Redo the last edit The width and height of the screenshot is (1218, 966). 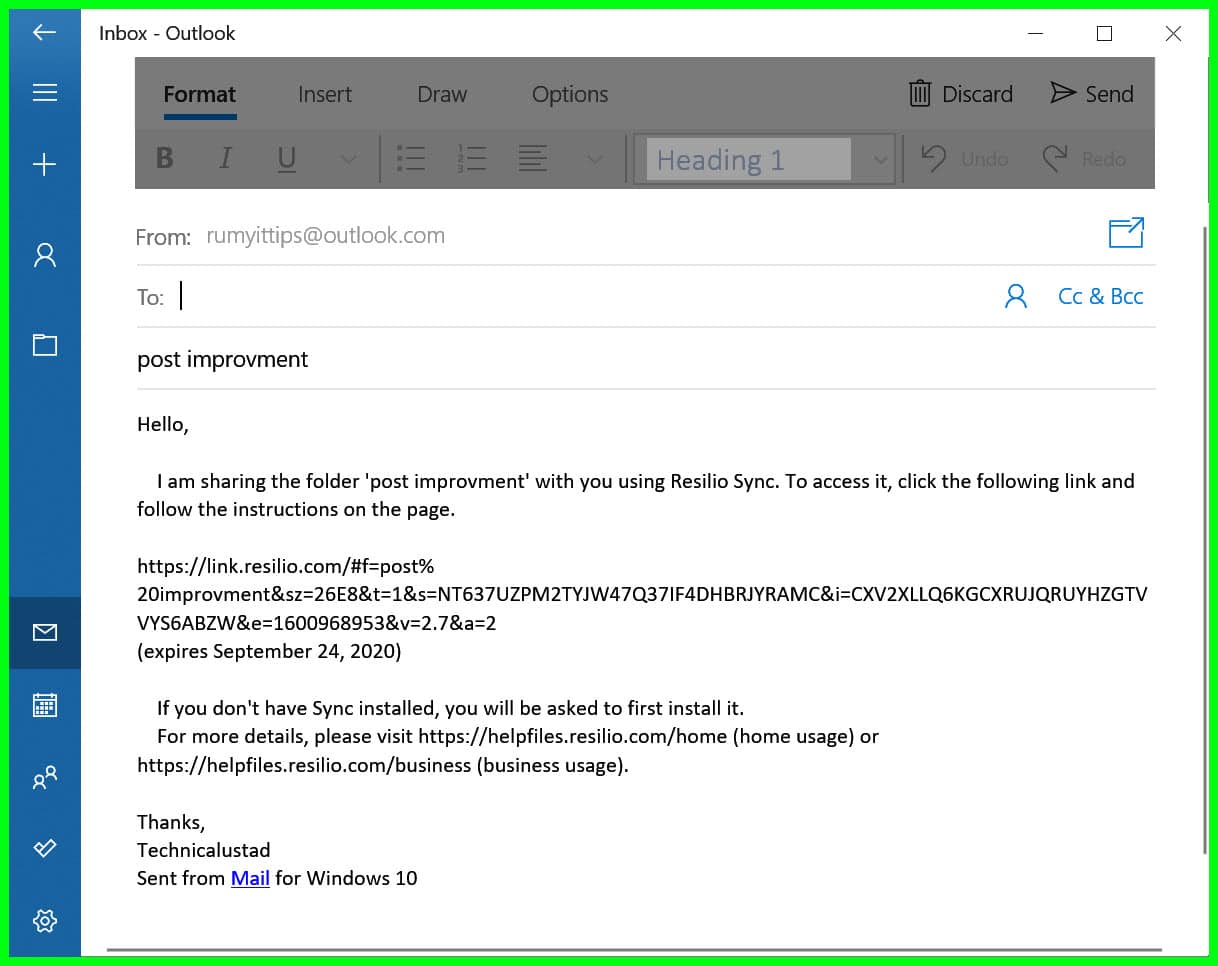(1084, 159)
